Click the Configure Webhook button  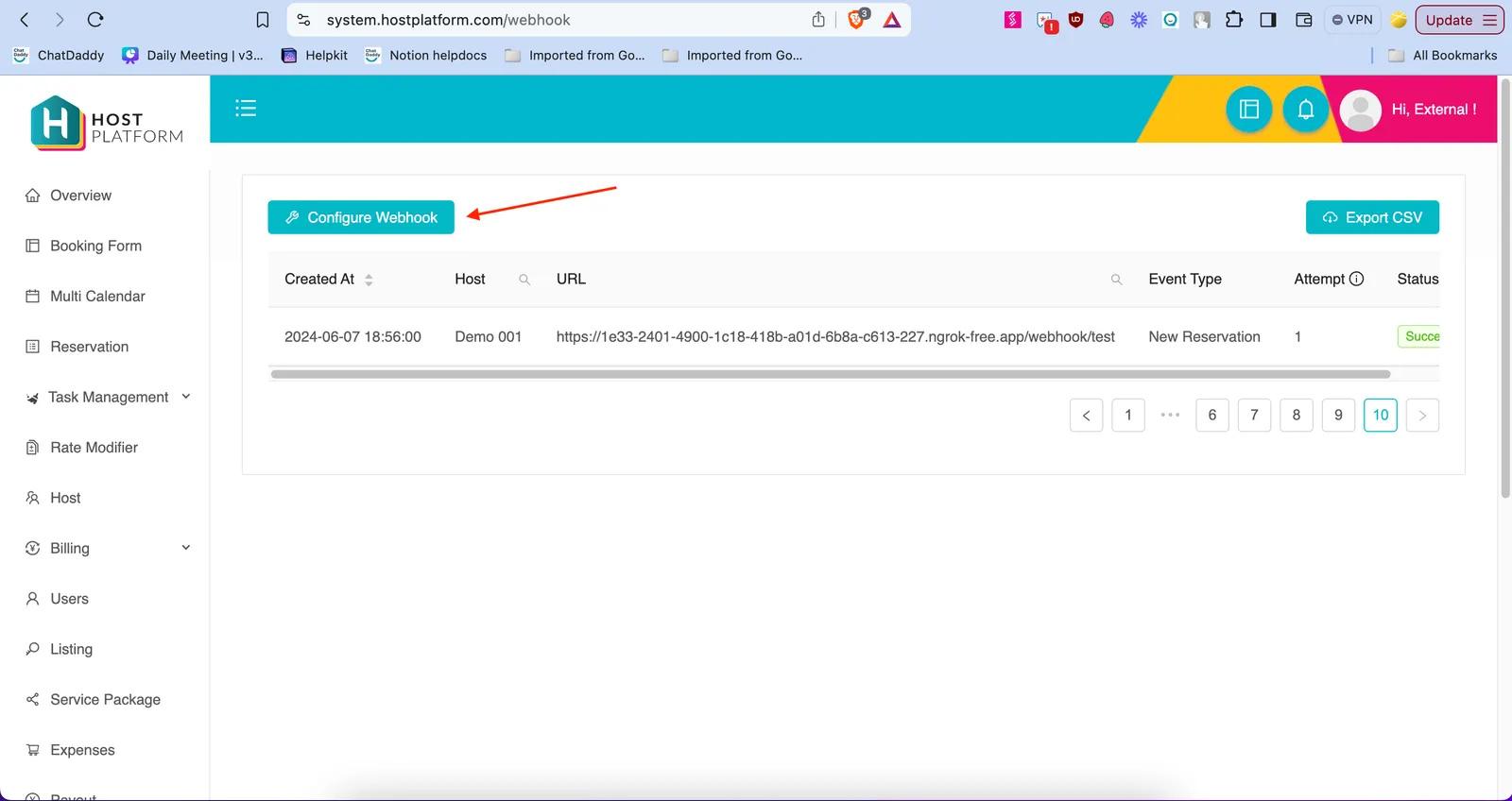tap(361, 217)
